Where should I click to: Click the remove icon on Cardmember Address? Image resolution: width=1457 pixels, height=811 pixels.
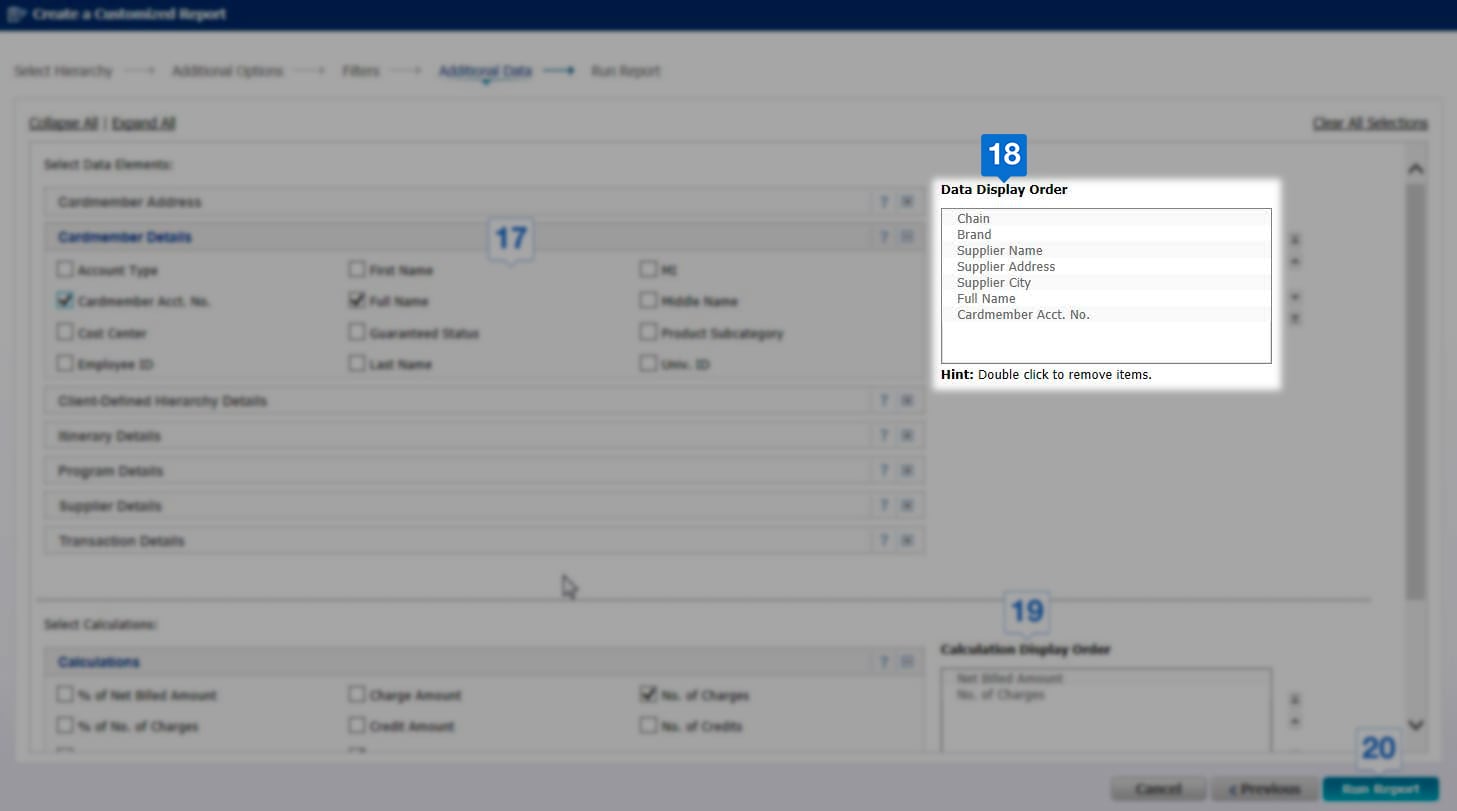(907, 201)
